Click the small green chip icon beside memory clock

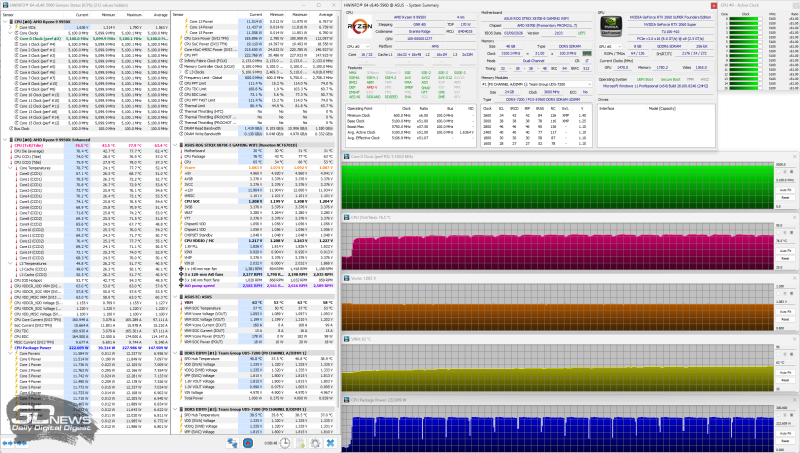click(587, 53)
